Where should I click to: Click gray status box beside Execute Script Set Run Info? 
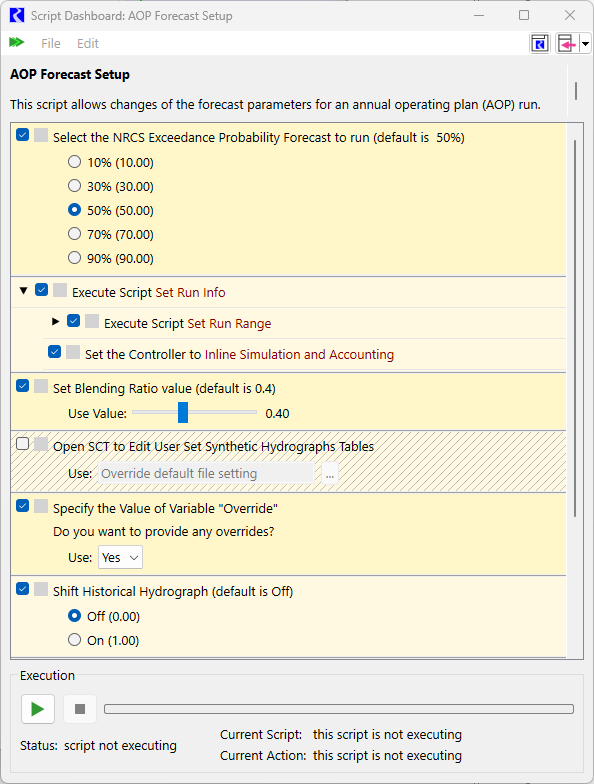click(x=60, y=290)
